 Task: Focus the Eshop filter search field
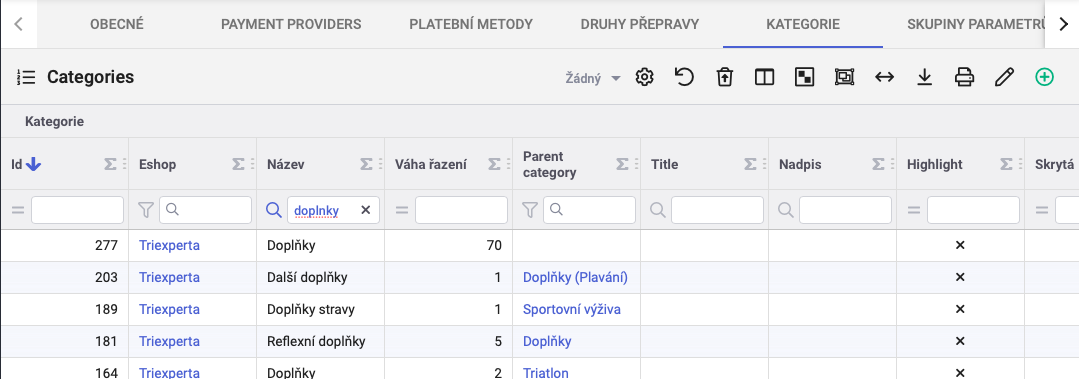205,210
